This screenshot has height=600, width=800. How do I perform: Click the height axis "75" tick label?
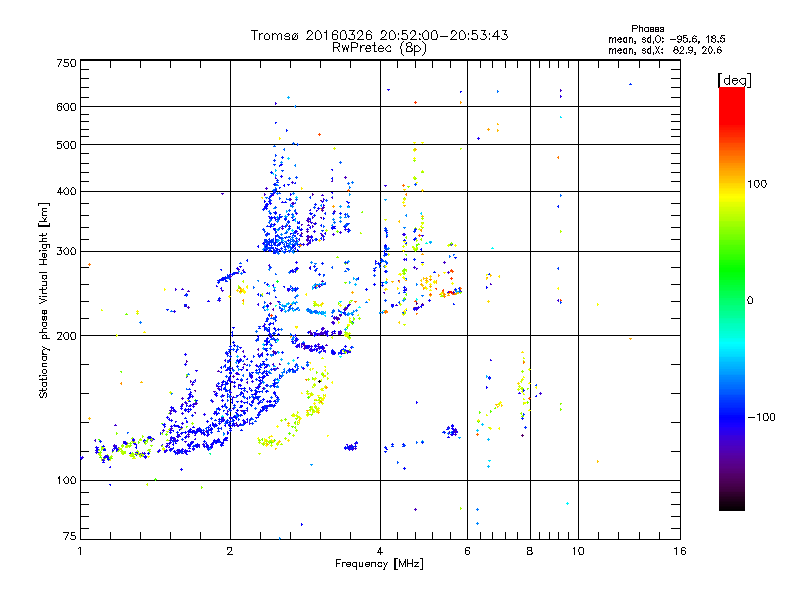[x=70, y=536]
